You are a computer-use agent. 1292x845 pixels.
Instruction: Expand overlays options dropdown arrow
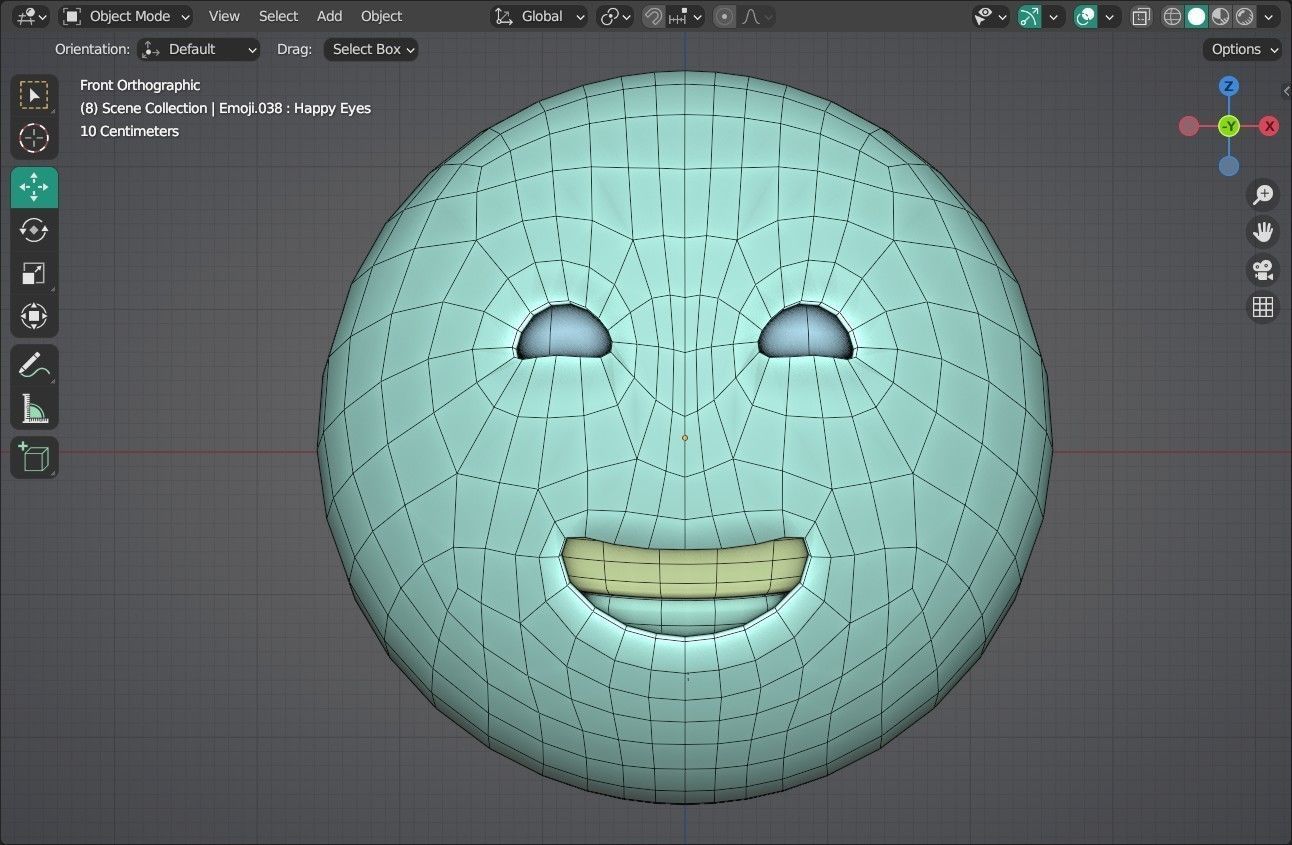(1109, 16)
